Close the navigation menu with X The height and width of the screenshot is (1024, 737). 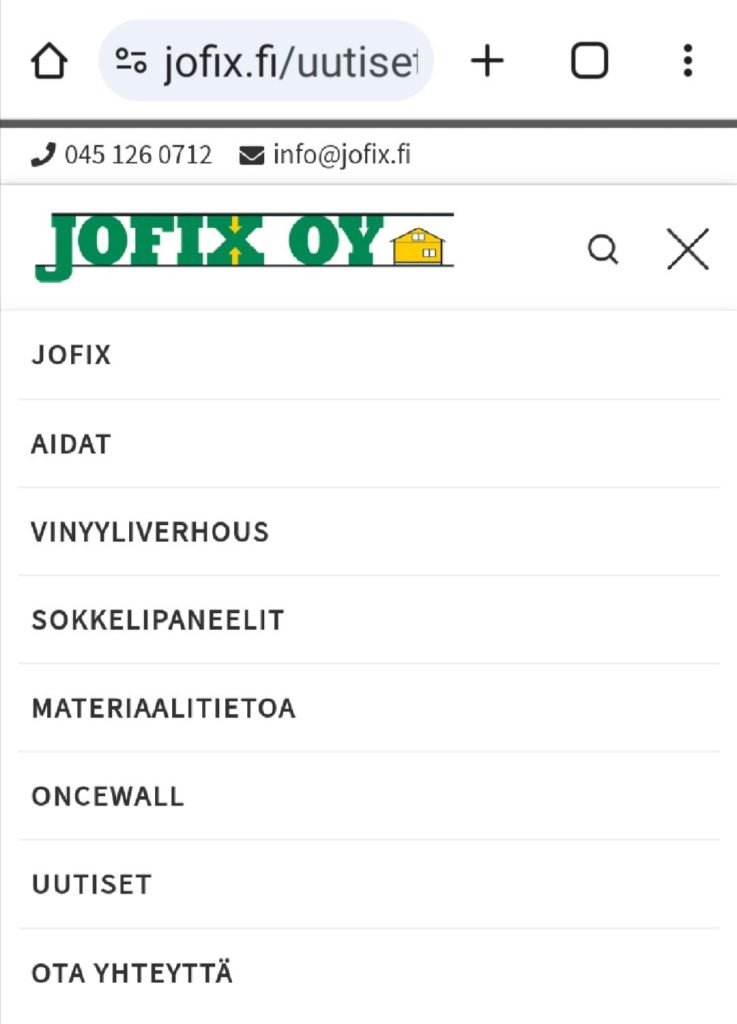[688, 249]
